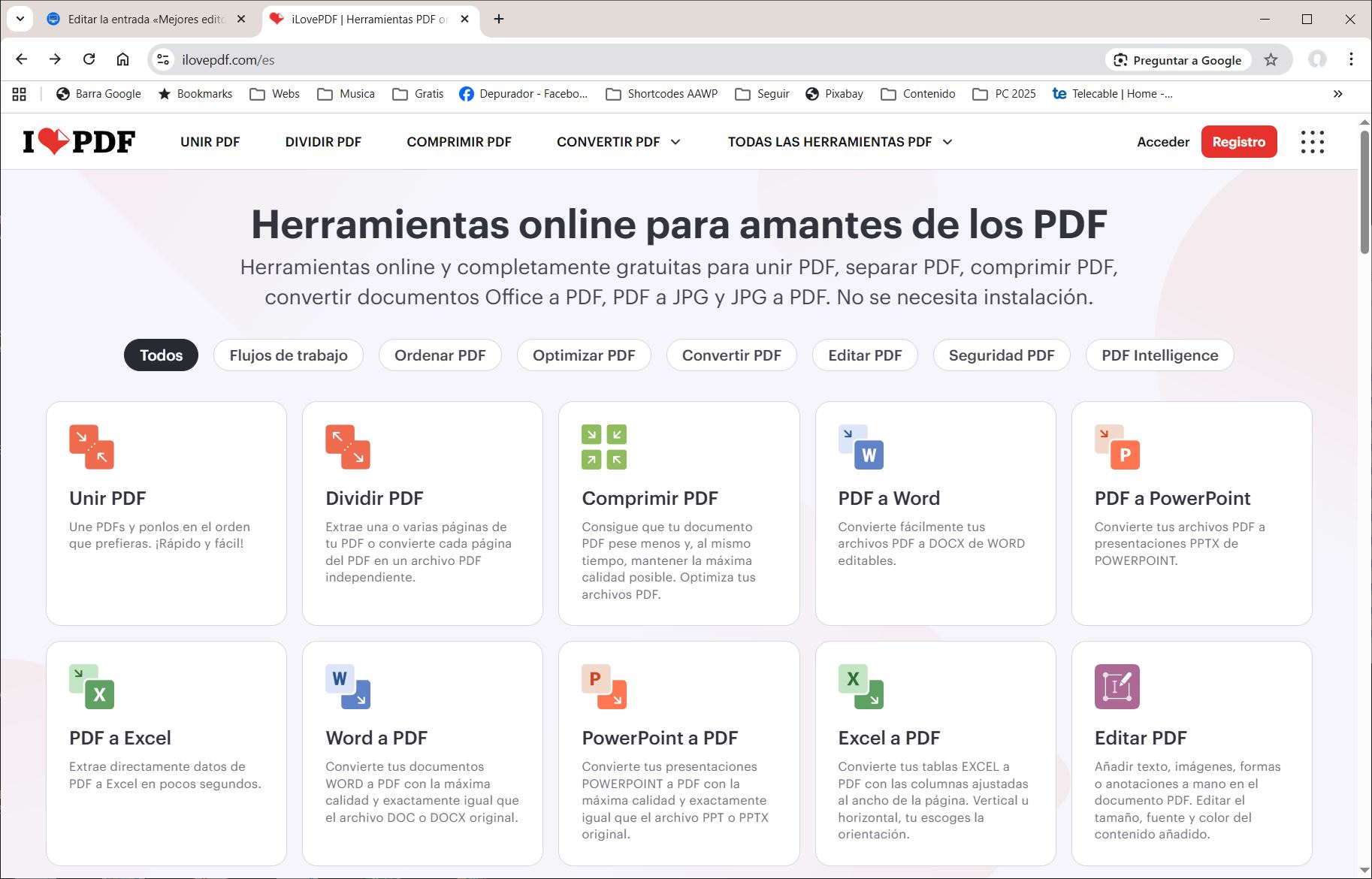Click the Unir PDF merge icon
Screen dimensions: 1372x879
pyautogui.click(x=92, y=447)
